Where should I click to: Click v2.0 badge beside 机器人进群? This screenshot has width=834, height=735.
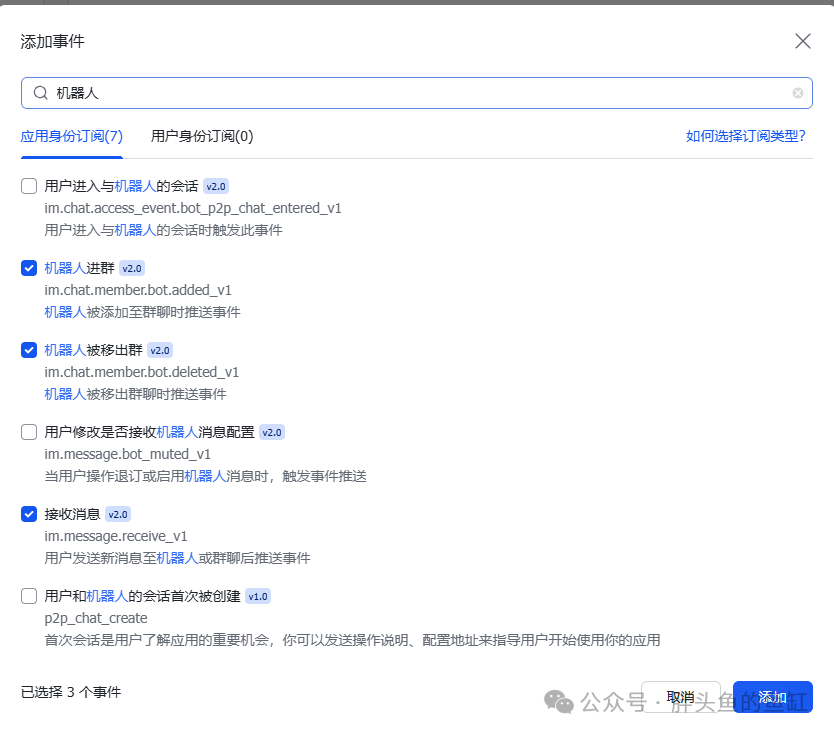[131, 269]
